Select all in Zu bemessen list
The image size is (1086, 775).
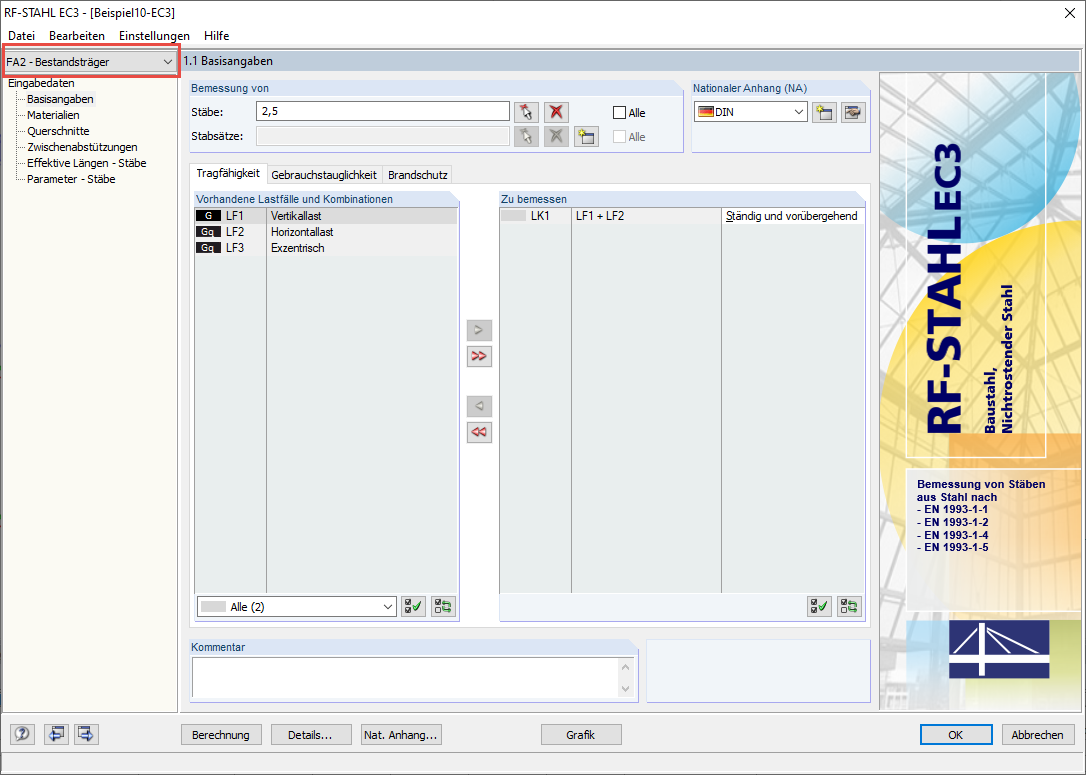[x=819, y=607]
